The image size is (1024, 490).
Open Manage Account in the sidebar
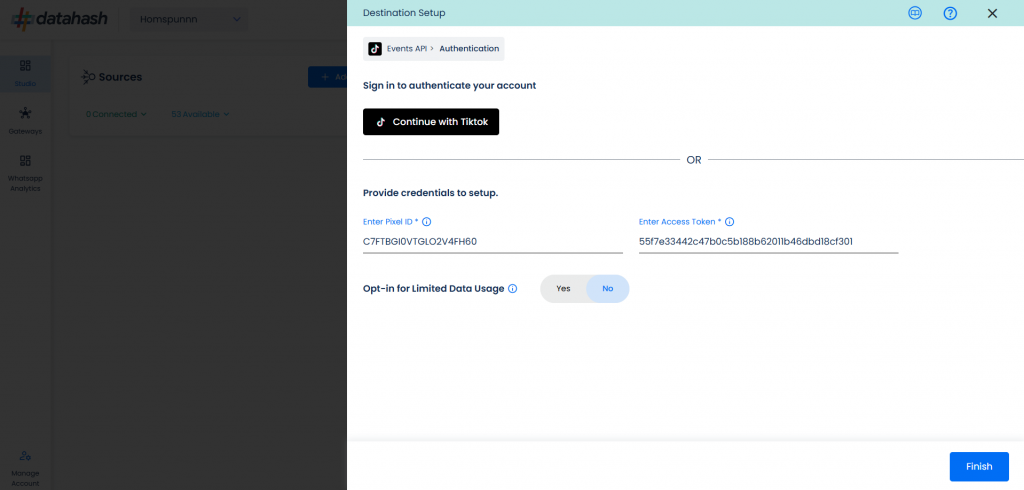[25, 468]
